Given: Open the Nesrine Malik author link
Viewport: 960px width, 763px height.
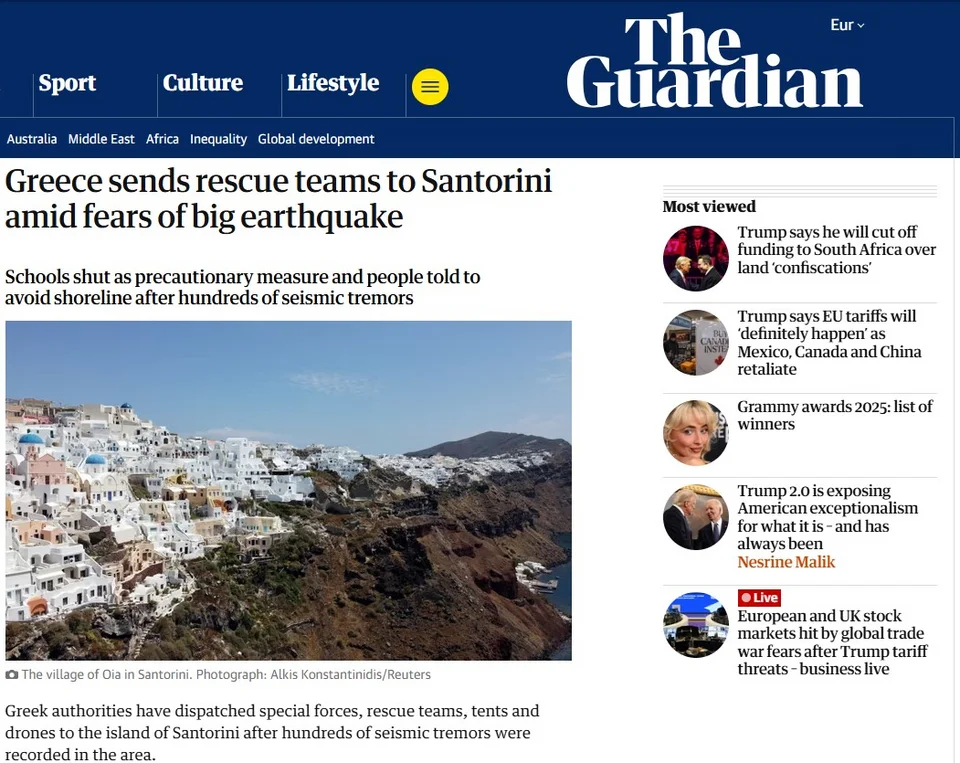Looking at the screenshot, I should pyautogui.click(x=786, y=562).
